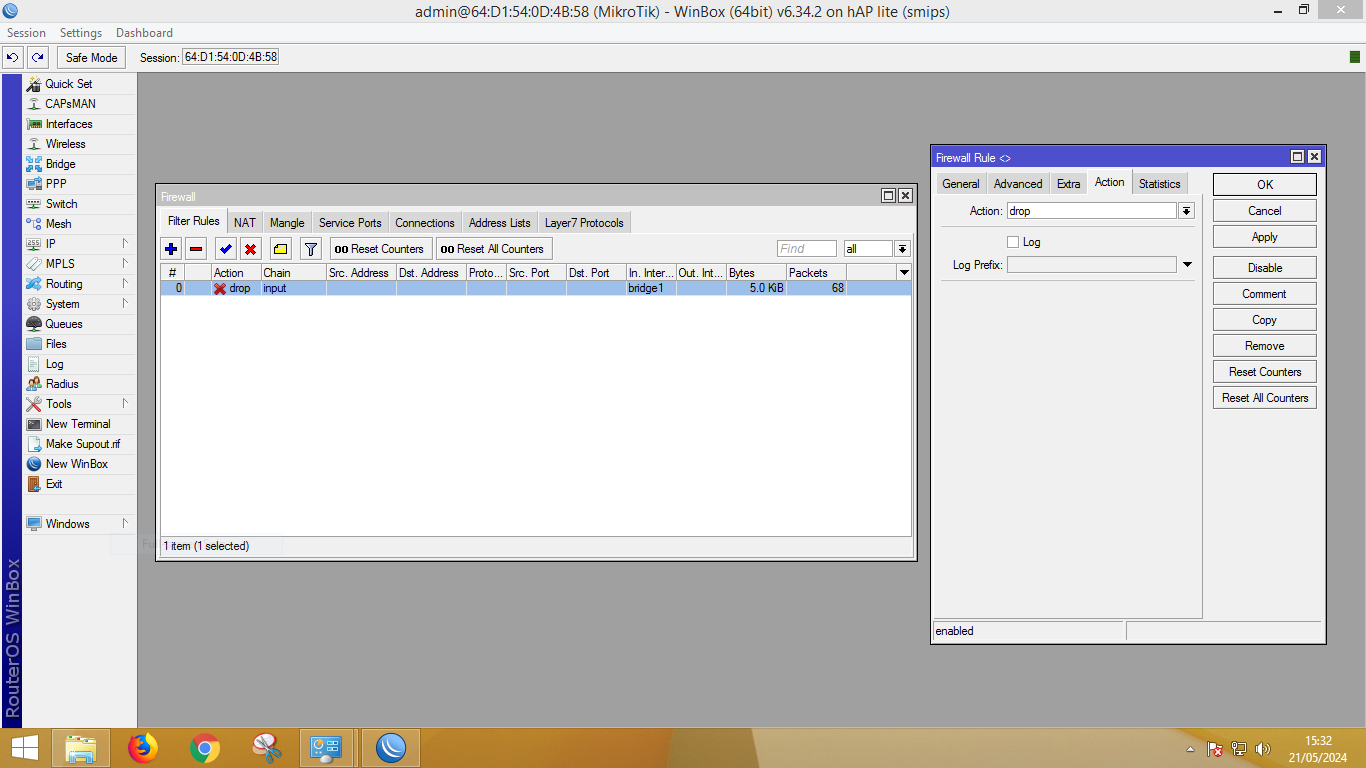Click the red X Disable rule icon
Viewport: 1366px width, 768px height.
pyautogui.click(x=251, y=249)
